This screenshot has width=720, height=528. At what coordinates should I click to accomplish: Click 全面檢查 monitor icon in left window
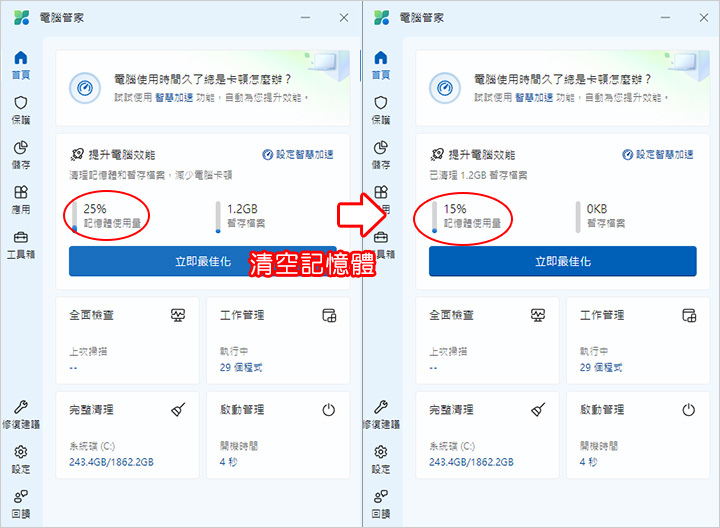pyautogui.click(x=178, y=315)
